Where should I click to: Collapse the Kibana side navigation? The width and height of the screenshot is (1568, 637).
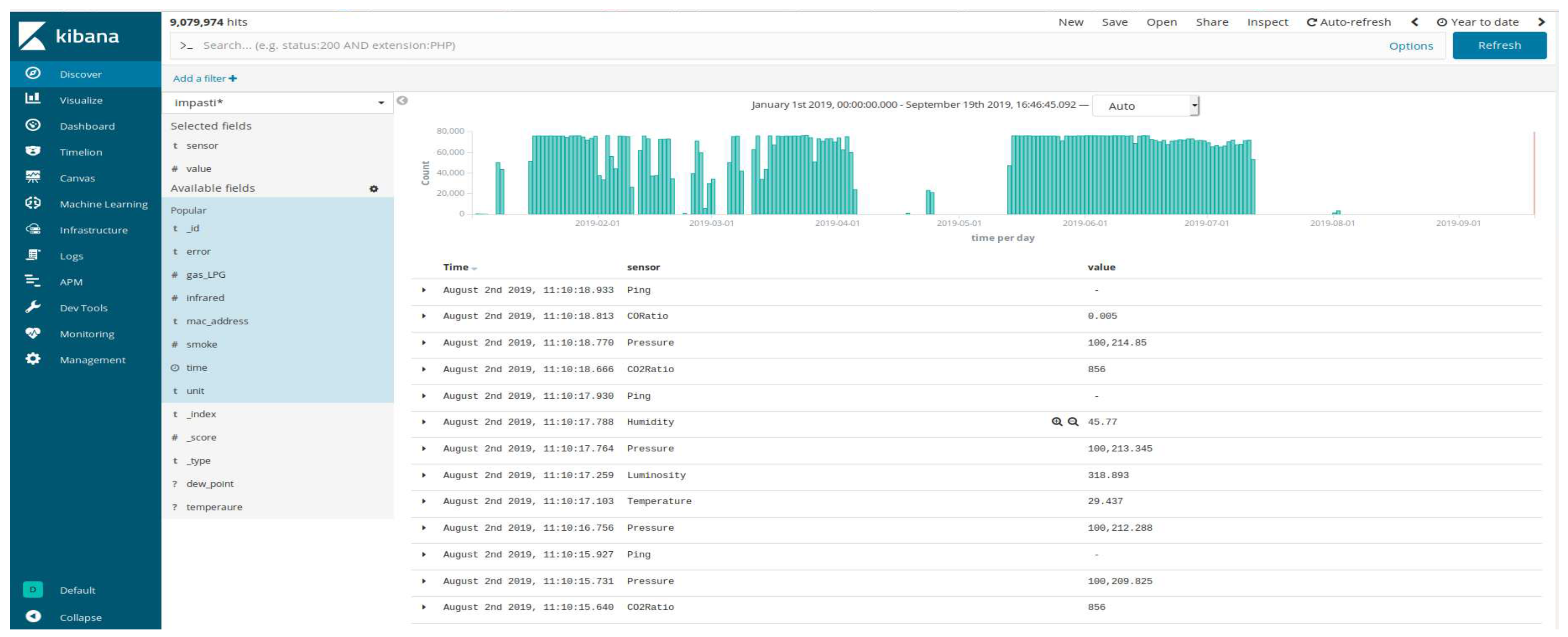pyautogui.click(x=34, y=616)
